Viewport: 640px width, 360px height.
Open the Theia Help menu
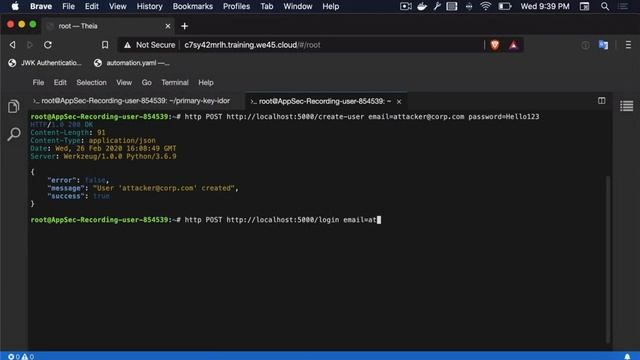pos(206,82)
